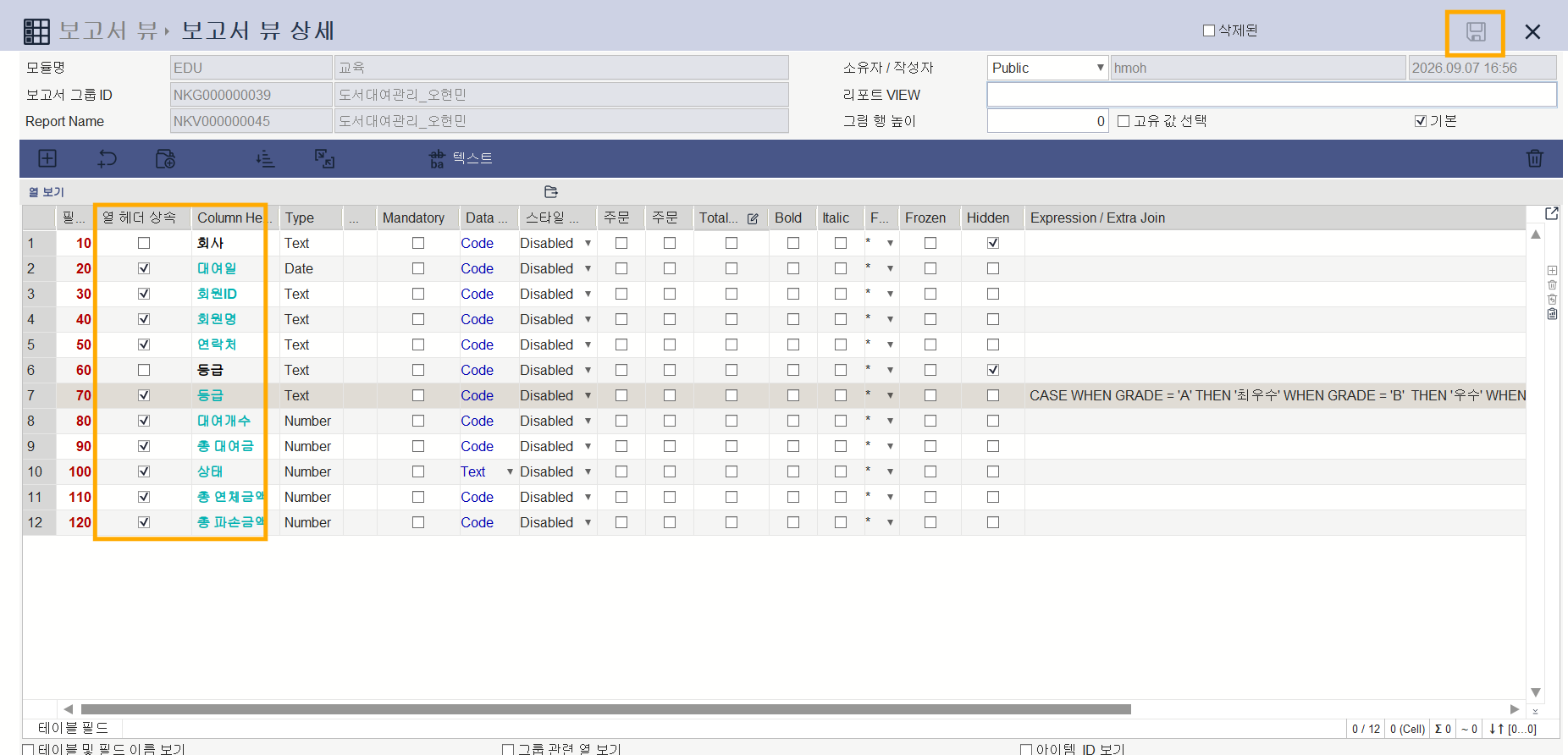Screen dimensions: 1568x755
Task: Open style dropdown for 총 파손금액 row
Action: (x=588, y=522)
